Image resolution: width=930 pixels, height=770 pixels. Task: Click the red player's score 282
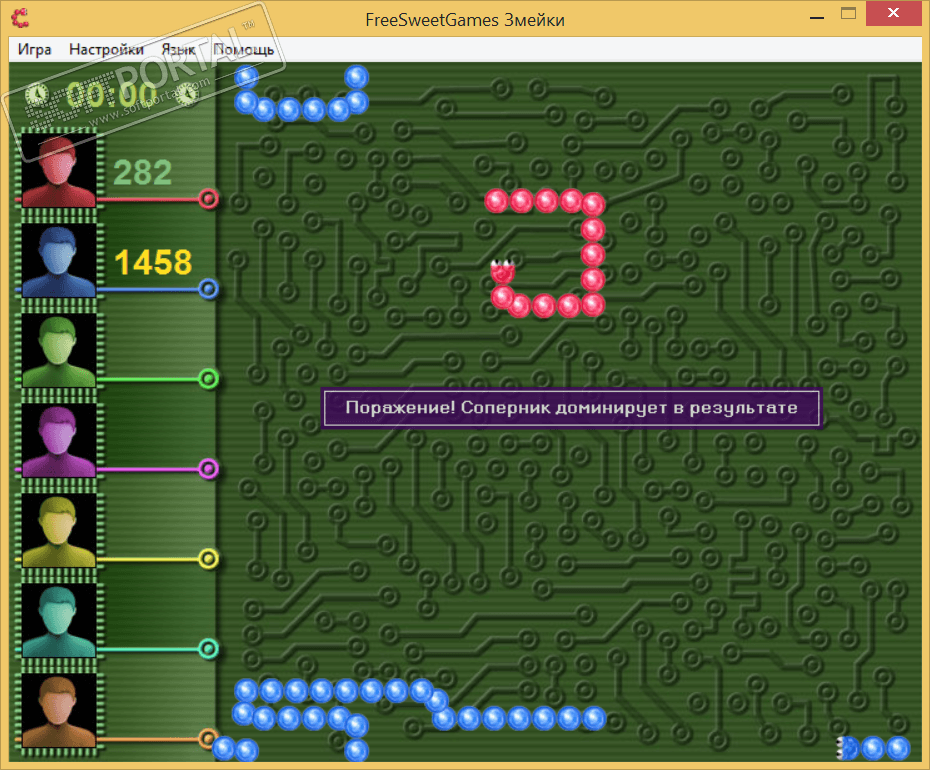tap(142, 173)
